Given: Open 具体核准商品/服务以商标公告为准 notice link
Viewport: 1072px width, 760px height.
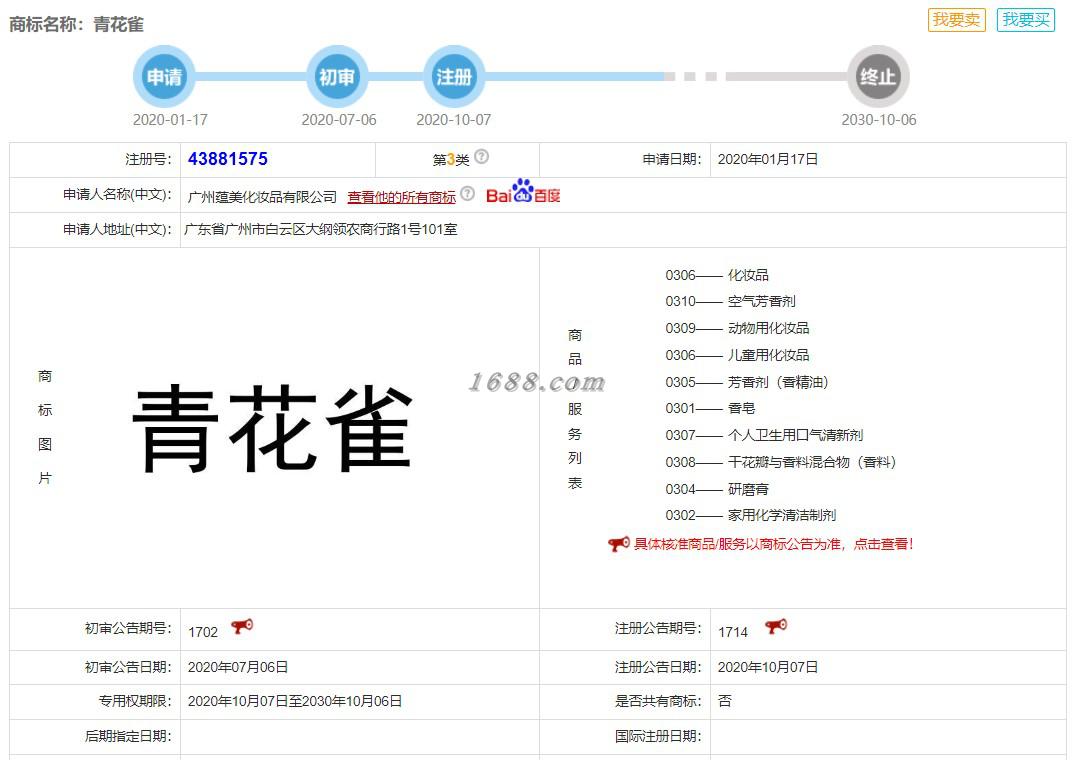Looking at the screenshot, I should (773, 544).
